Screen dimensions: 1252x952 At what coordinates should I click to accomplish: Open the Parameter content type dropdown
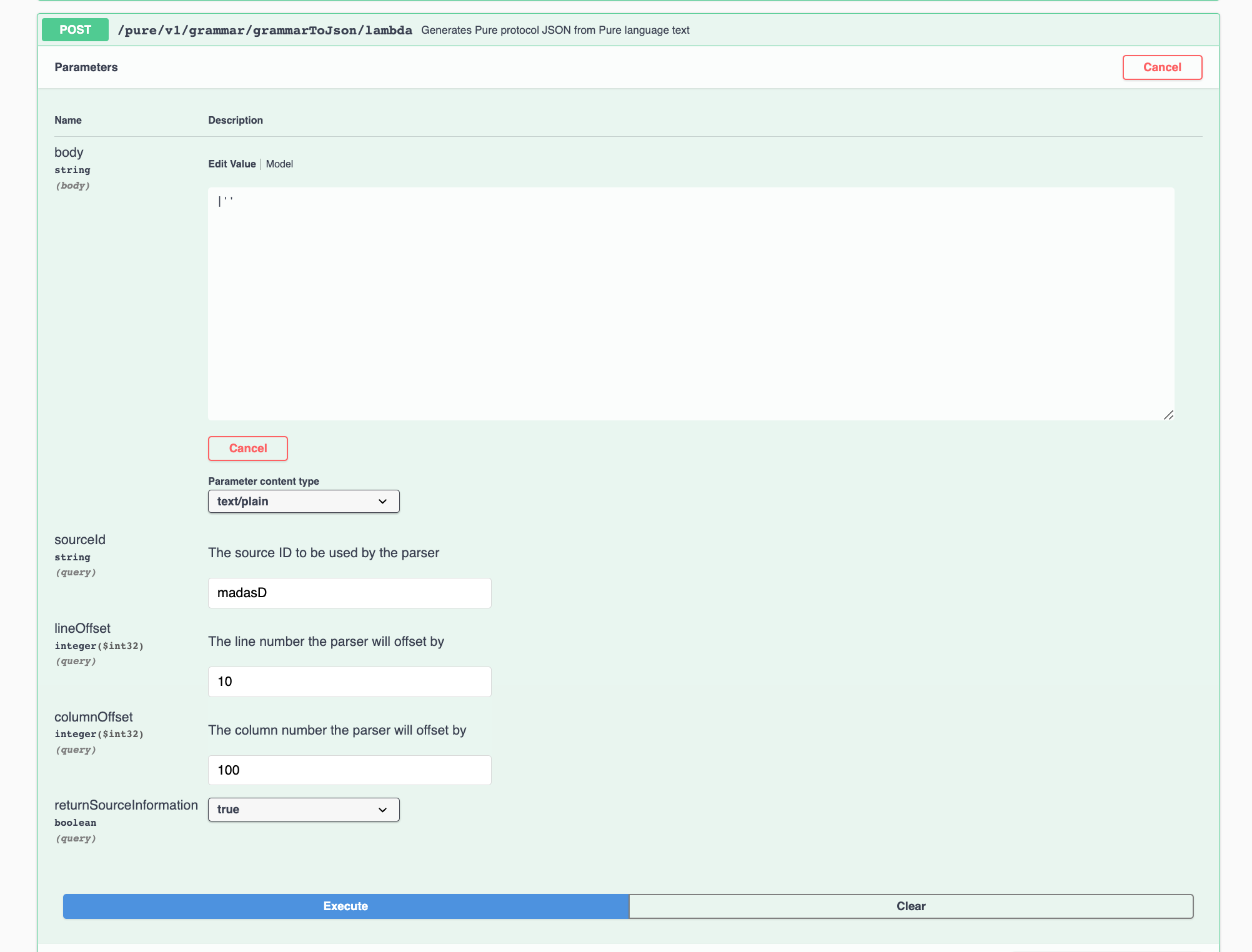(x=303, y=501)
